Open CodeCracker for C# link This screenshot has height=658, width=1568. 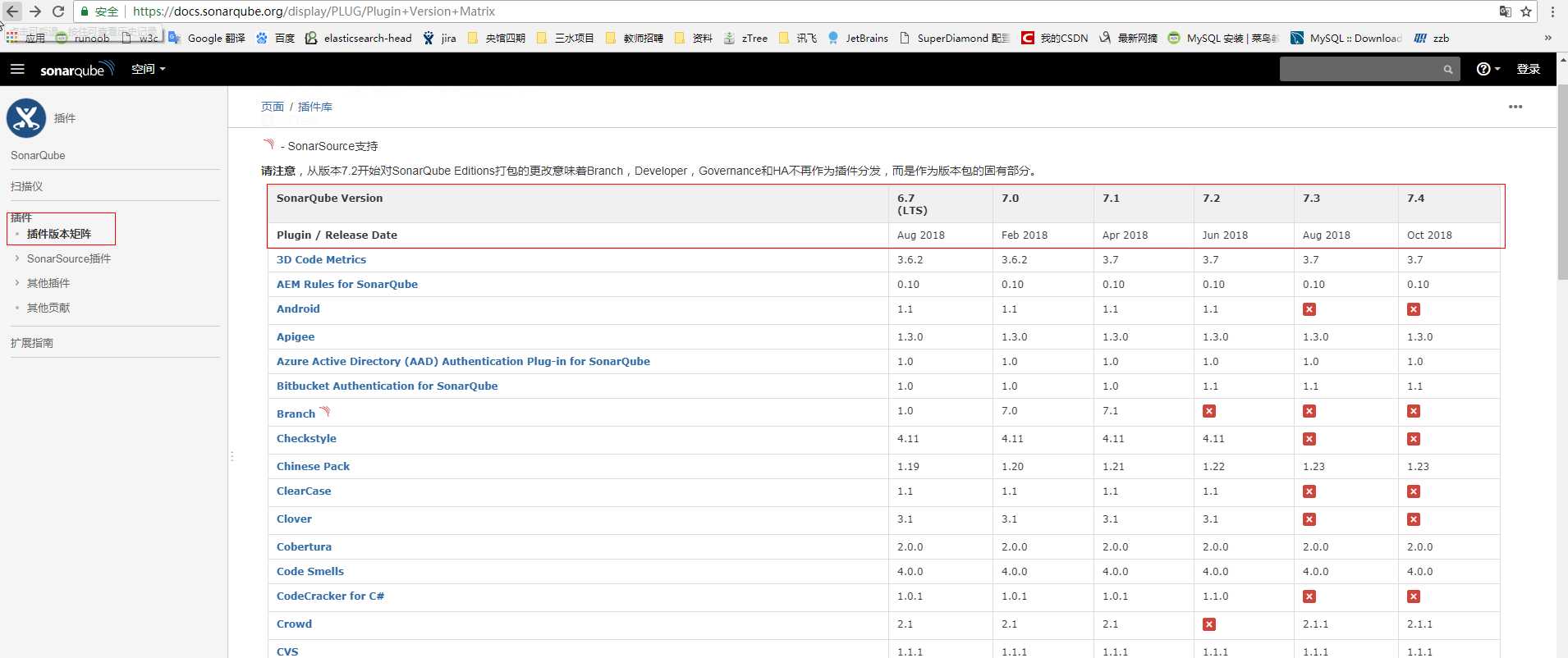[x=330, y=596]
